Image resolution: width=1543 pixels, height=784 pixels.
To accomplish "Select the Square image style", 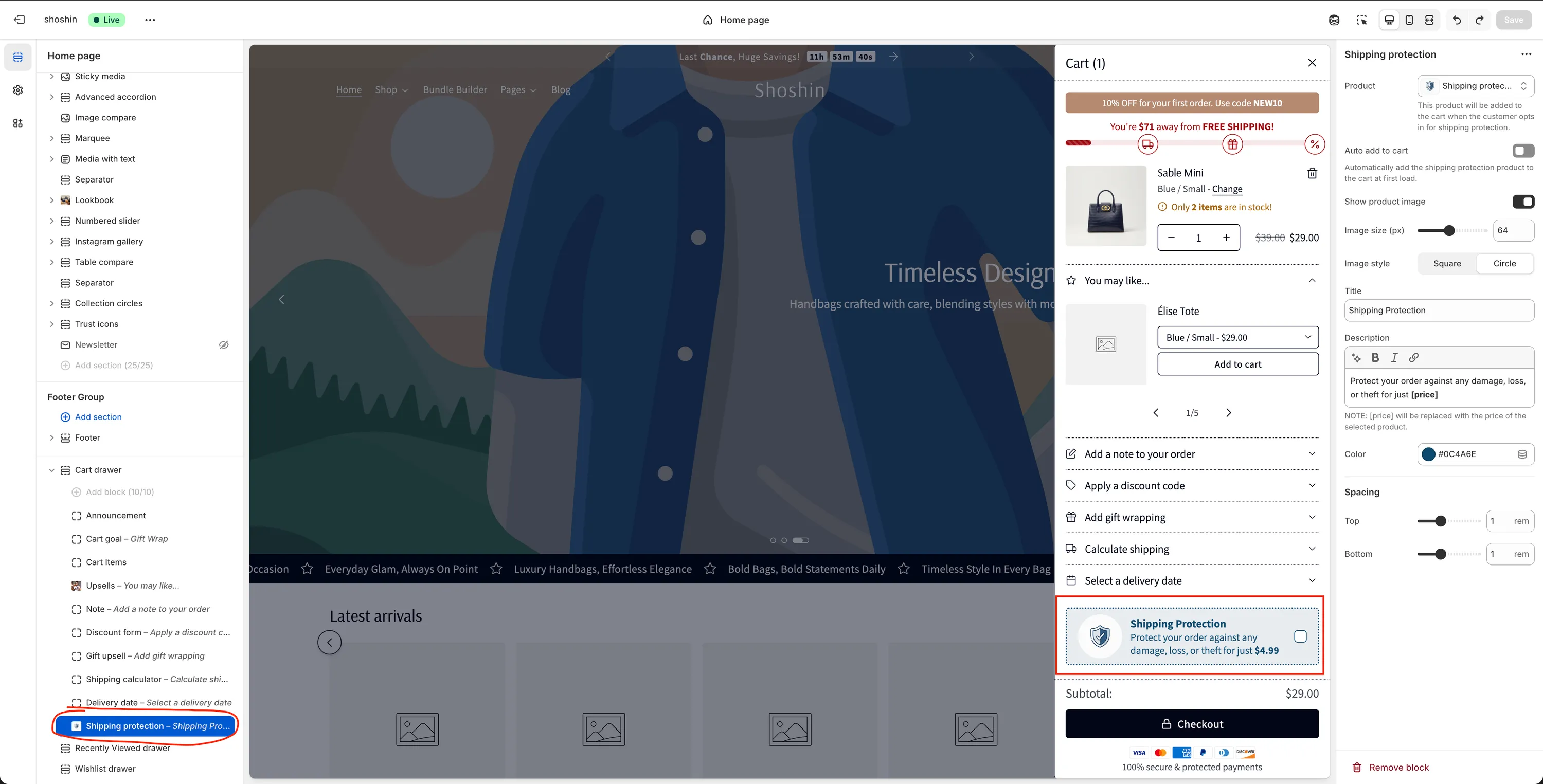I will pos(1446,264).
